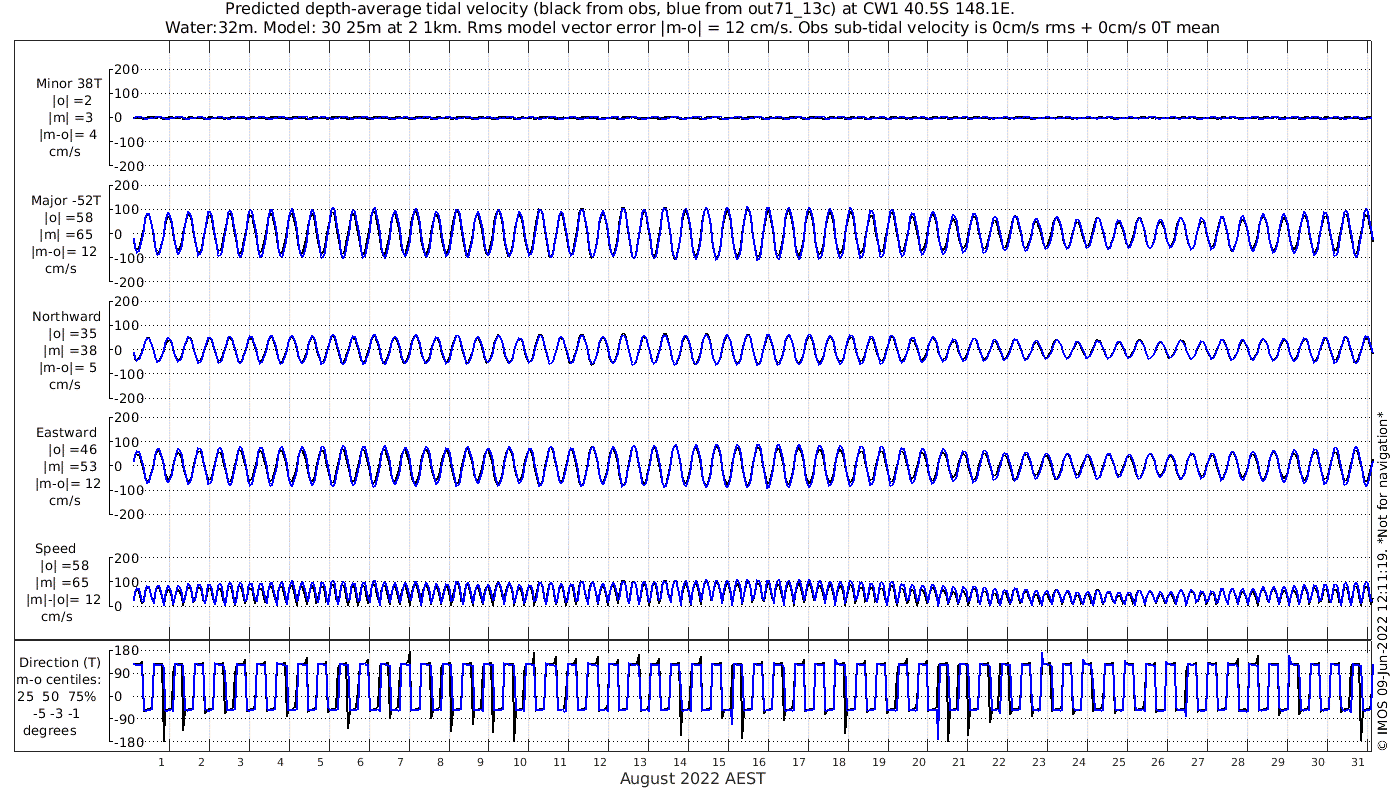
Task: Click the '|m| =65' value under Major
Action: tap(68, 235)
